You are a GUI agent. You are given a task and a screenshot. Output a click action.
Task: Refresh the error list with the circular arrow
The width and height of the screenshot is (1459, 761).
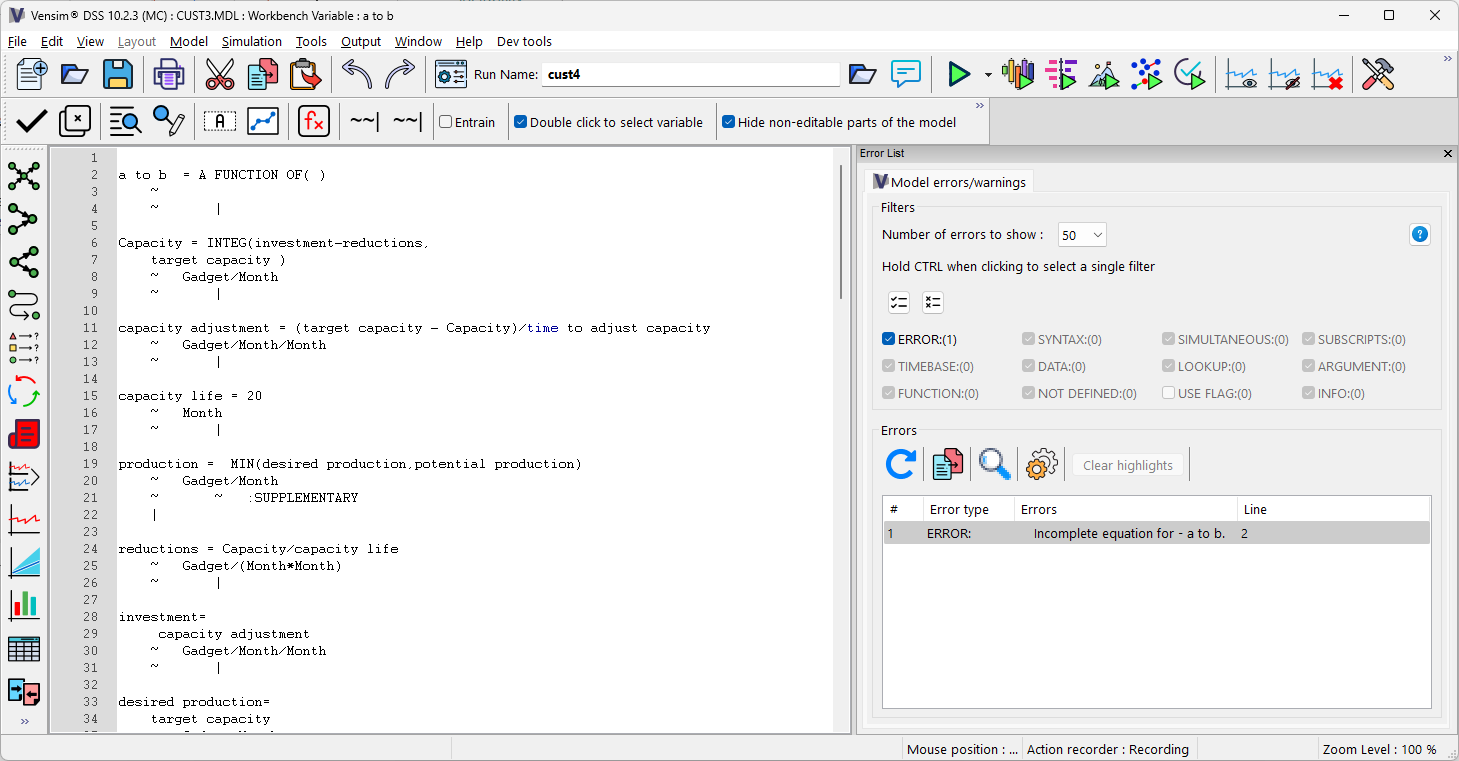click(900, 463)
